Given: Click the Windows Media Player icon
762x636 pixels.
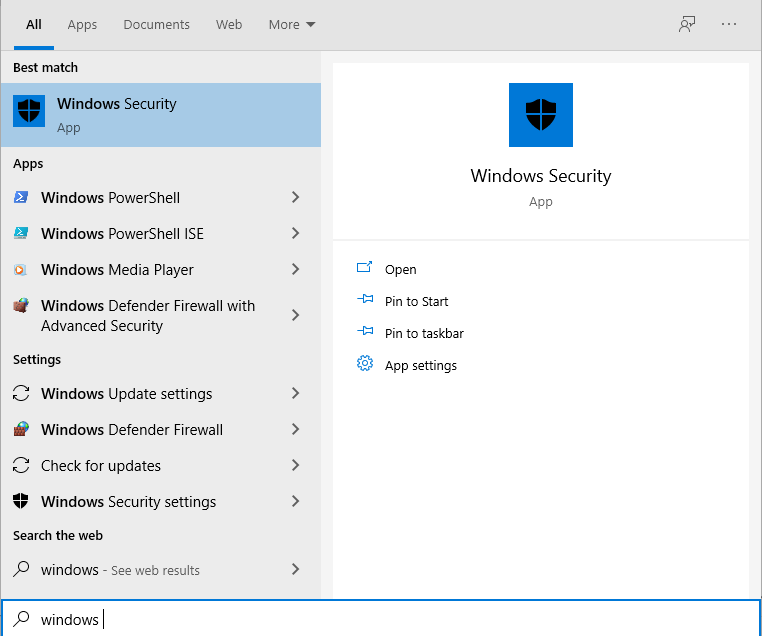Looking at the screenshot, I should 21,270.
